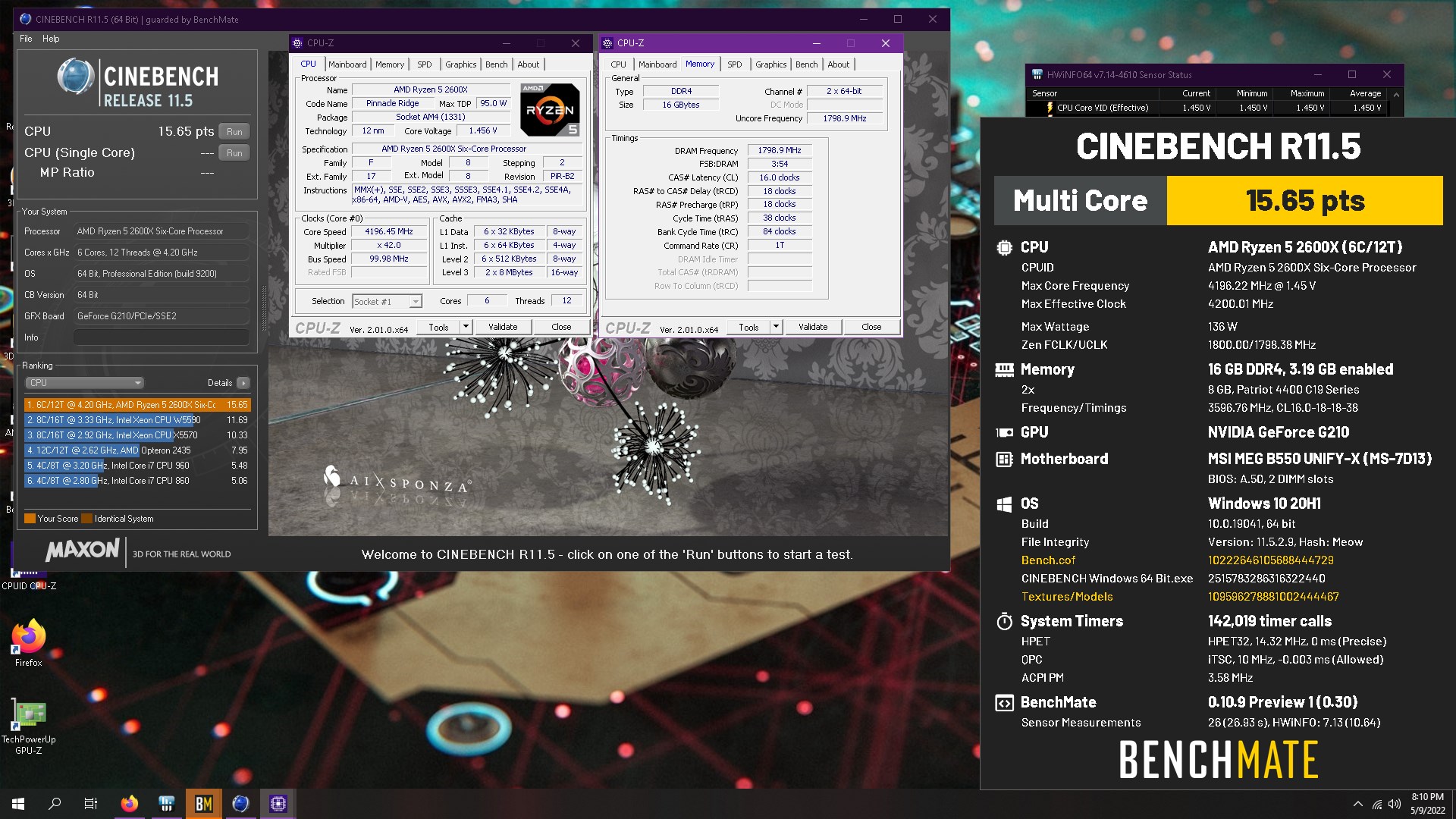Open the File menu in Cinebench
This screenshot has width=1456, height=819.
(26, 39)
